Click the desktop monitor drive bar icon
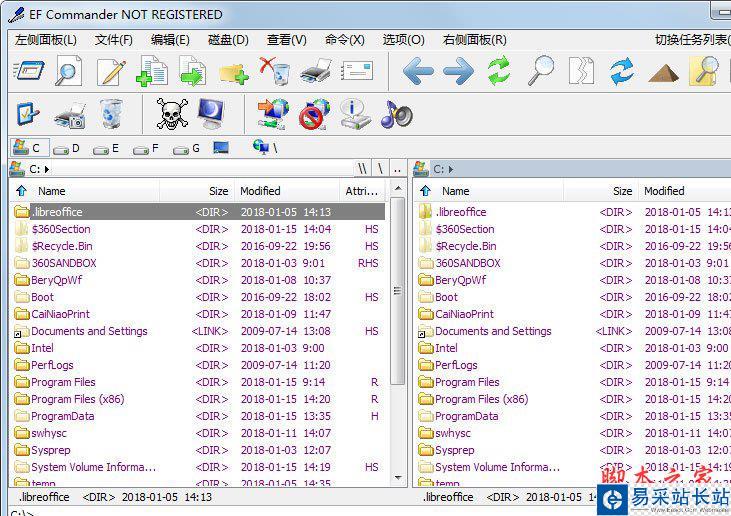731x516 pixels. point(221,148)
